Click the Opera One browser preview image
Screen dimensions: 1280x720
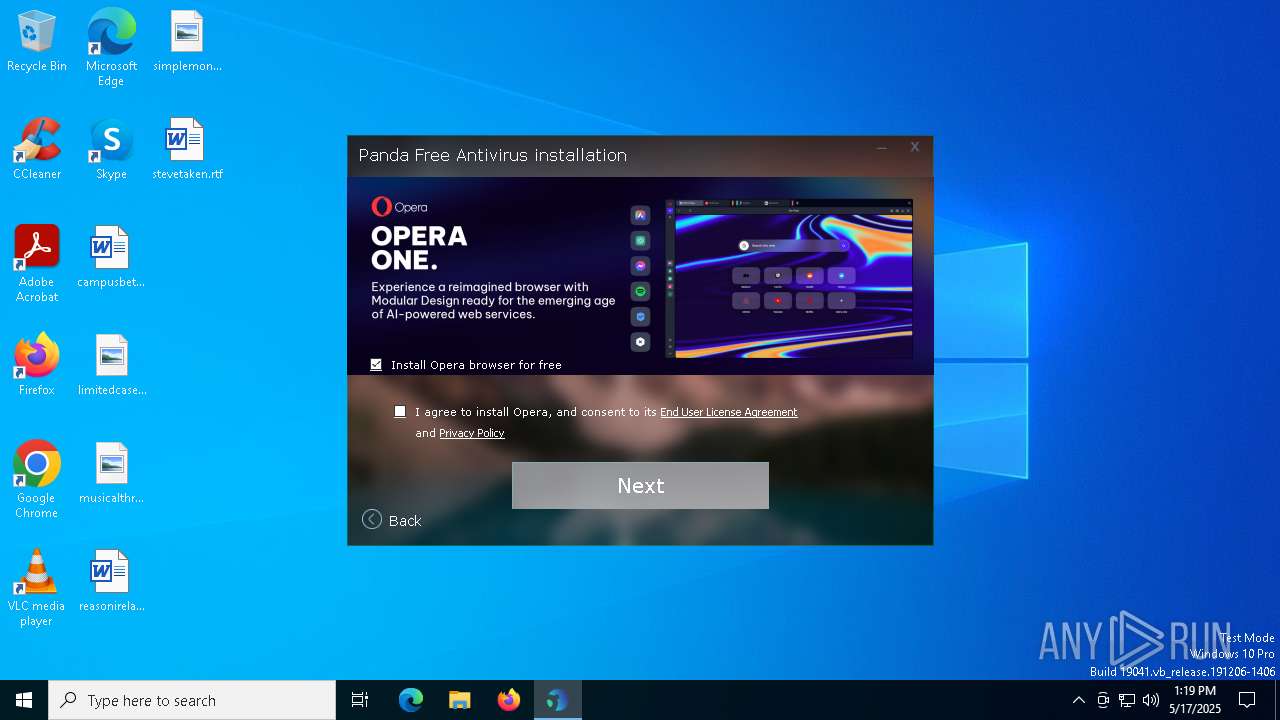click(x=789, y=278)
